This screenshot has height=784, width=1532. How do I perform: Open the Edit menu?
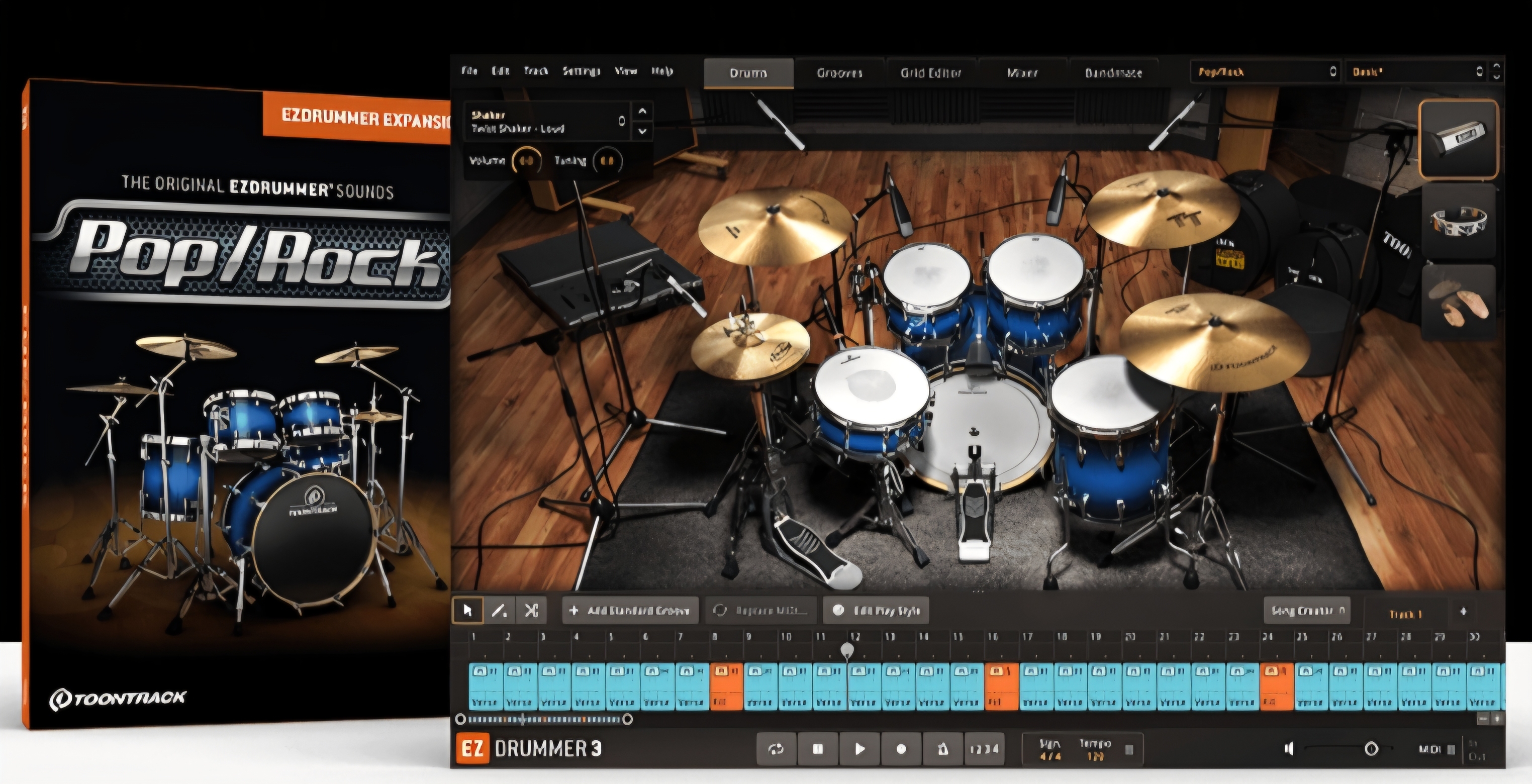point(501,71)
